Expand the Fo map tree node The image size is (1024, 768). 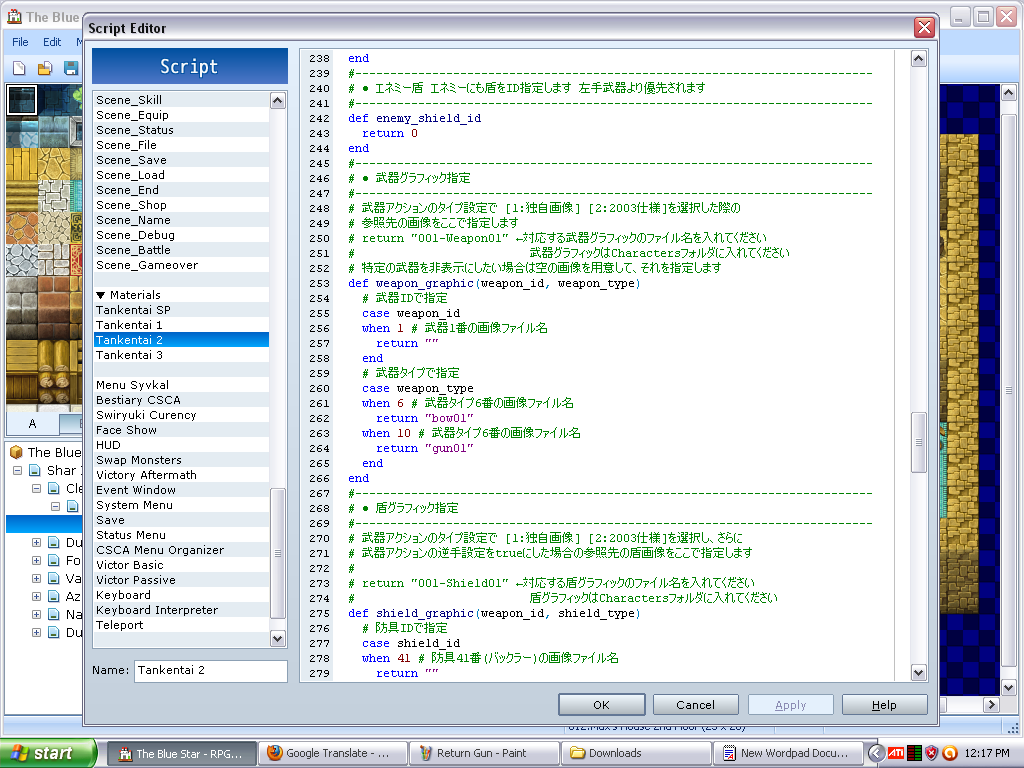[x=37, y=561]
